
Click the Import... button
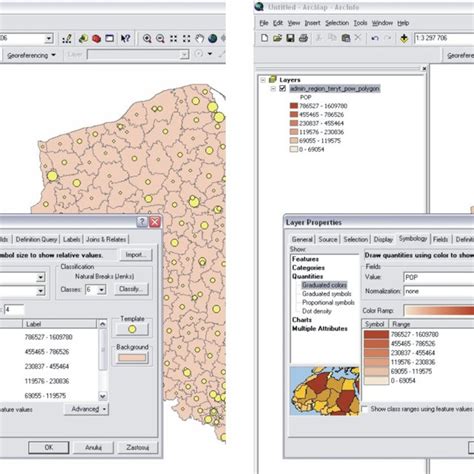pos(136,255)
